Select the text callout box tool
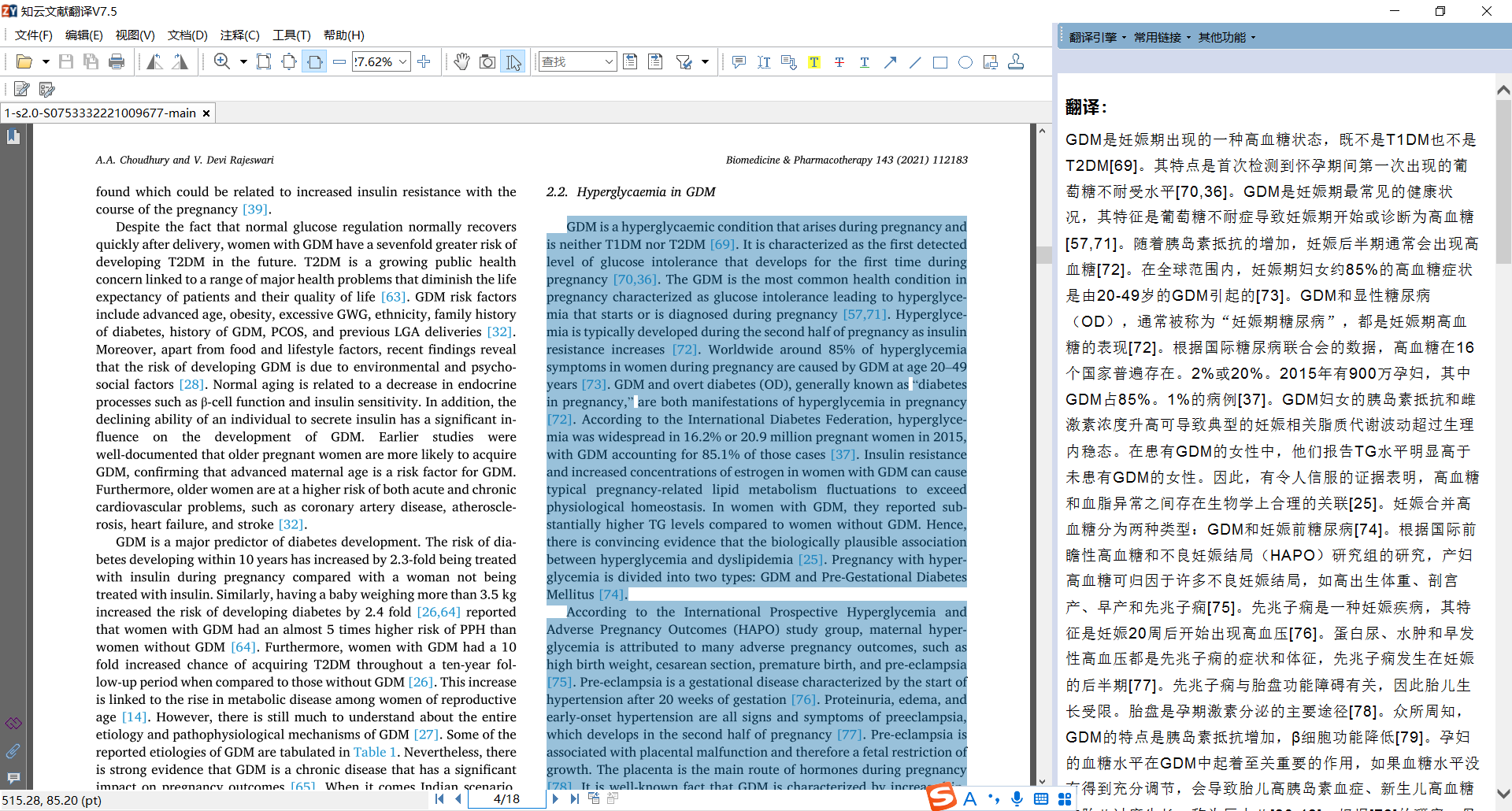This screenshot has width=1512, height=811. point(789,61)
